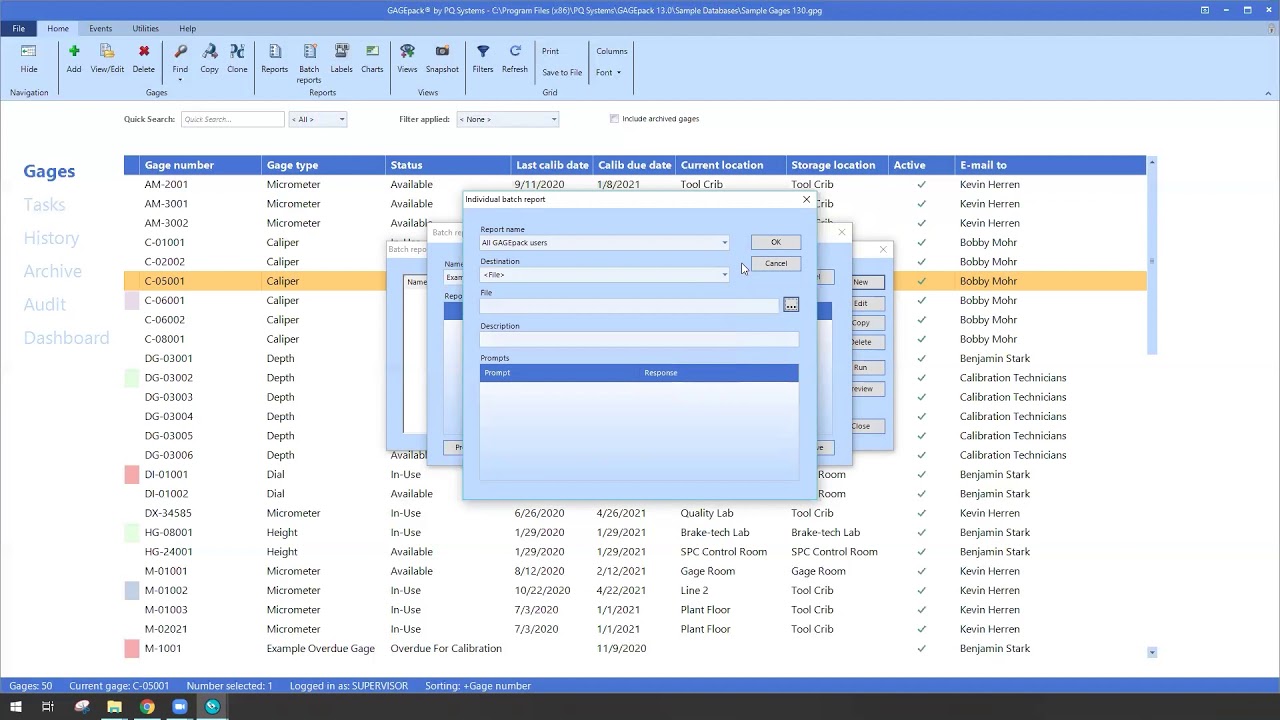The image size is (1280, 720).
Task: Toggle Active check for AM-2001 row
Action: (921, 184)
